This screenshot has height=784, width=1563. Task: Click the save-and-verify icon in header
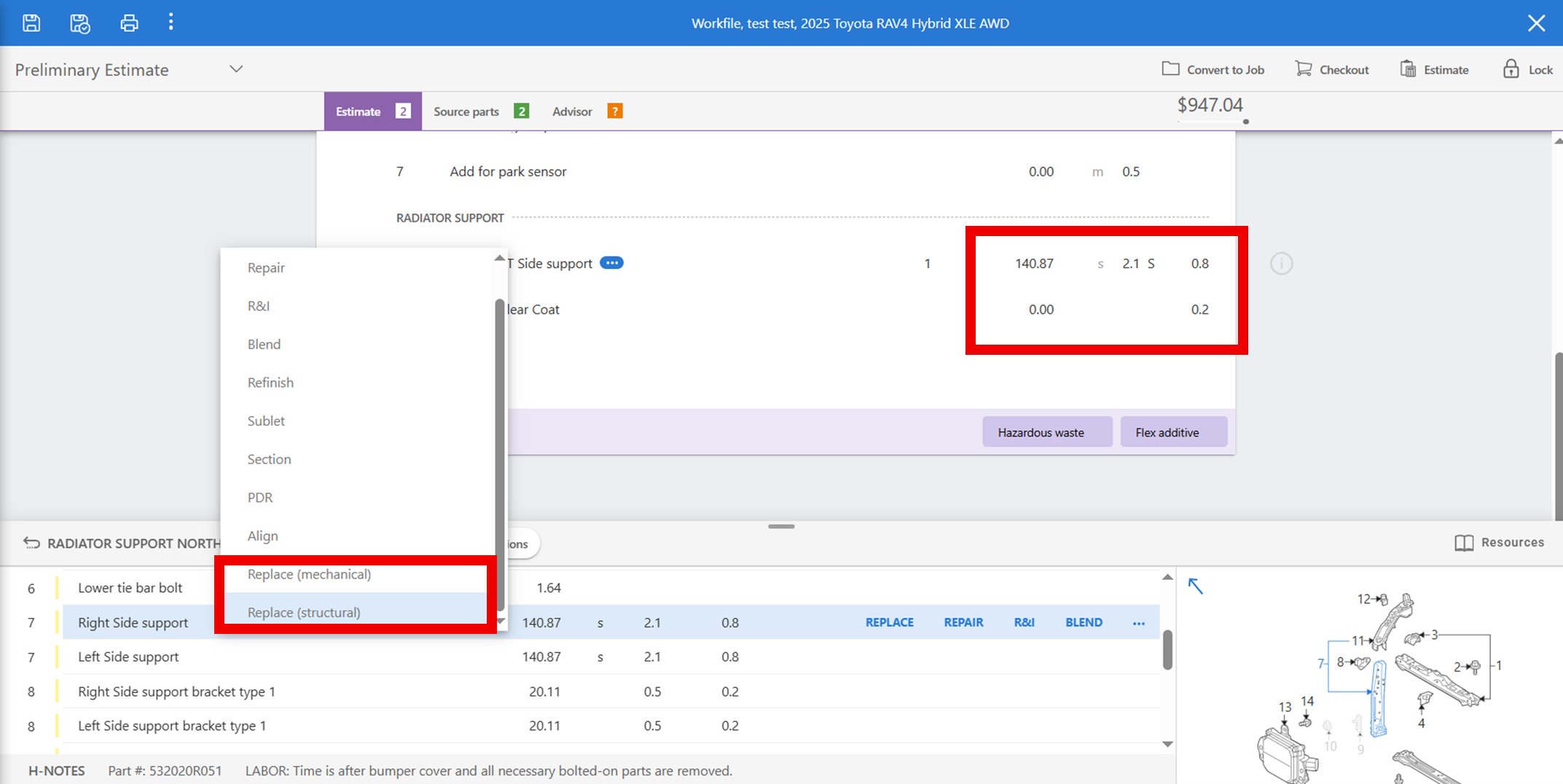coord(79,23)
